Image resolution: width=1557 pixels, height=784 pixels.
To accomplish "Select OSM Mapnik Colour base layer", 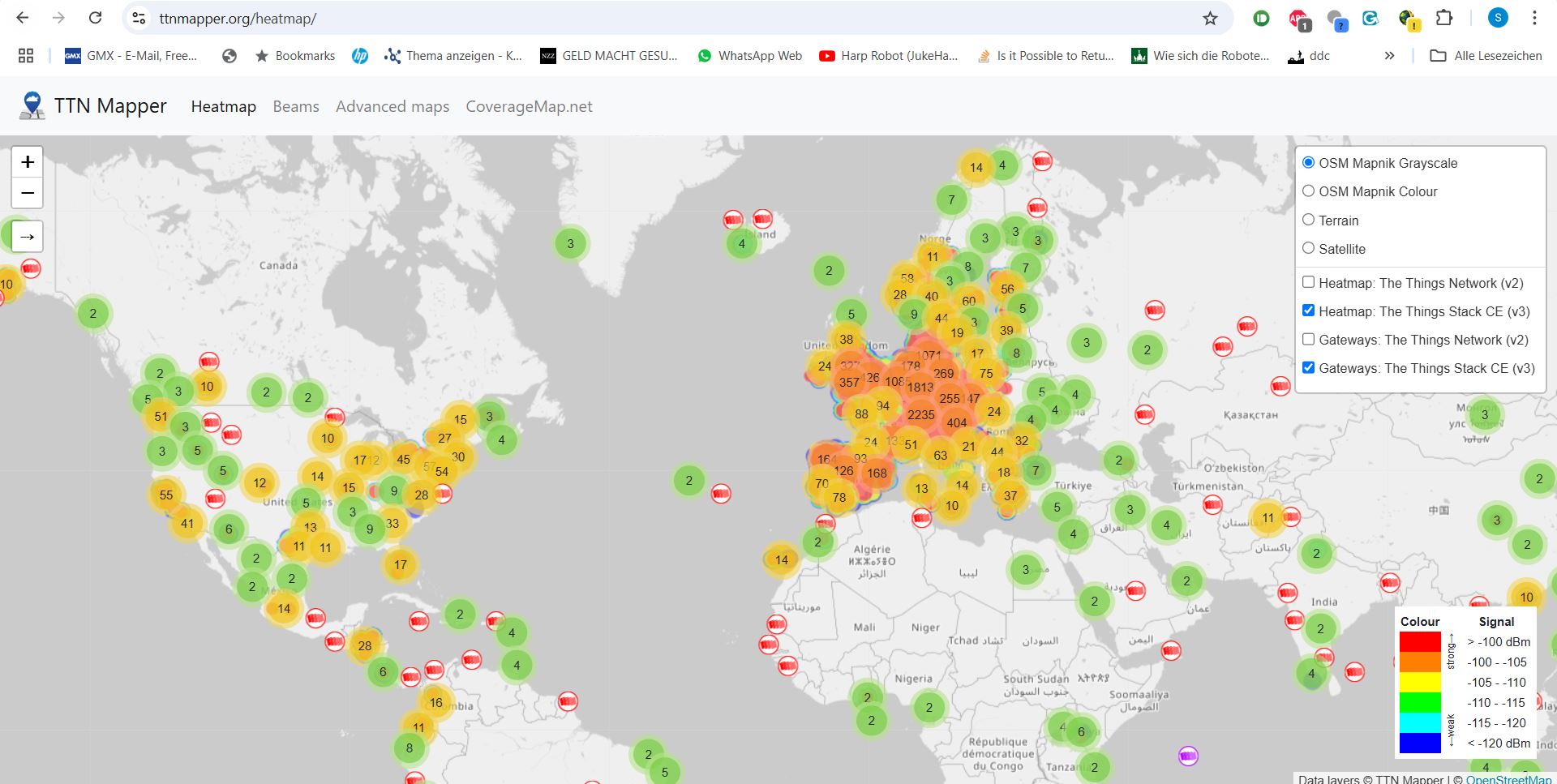I will click(1308, 191).
